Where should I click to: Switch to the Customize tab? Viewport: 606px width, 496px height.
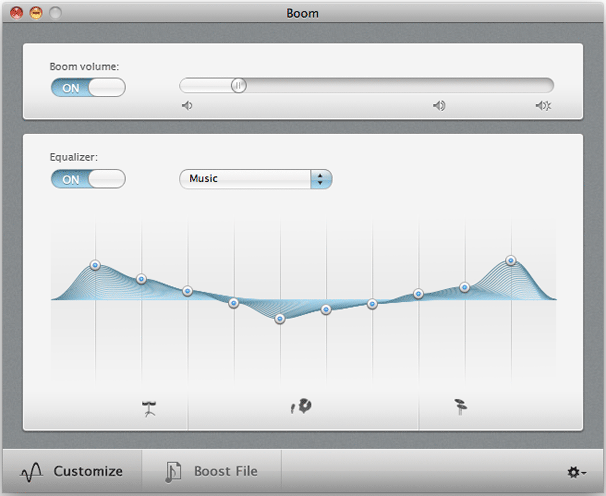72,471
